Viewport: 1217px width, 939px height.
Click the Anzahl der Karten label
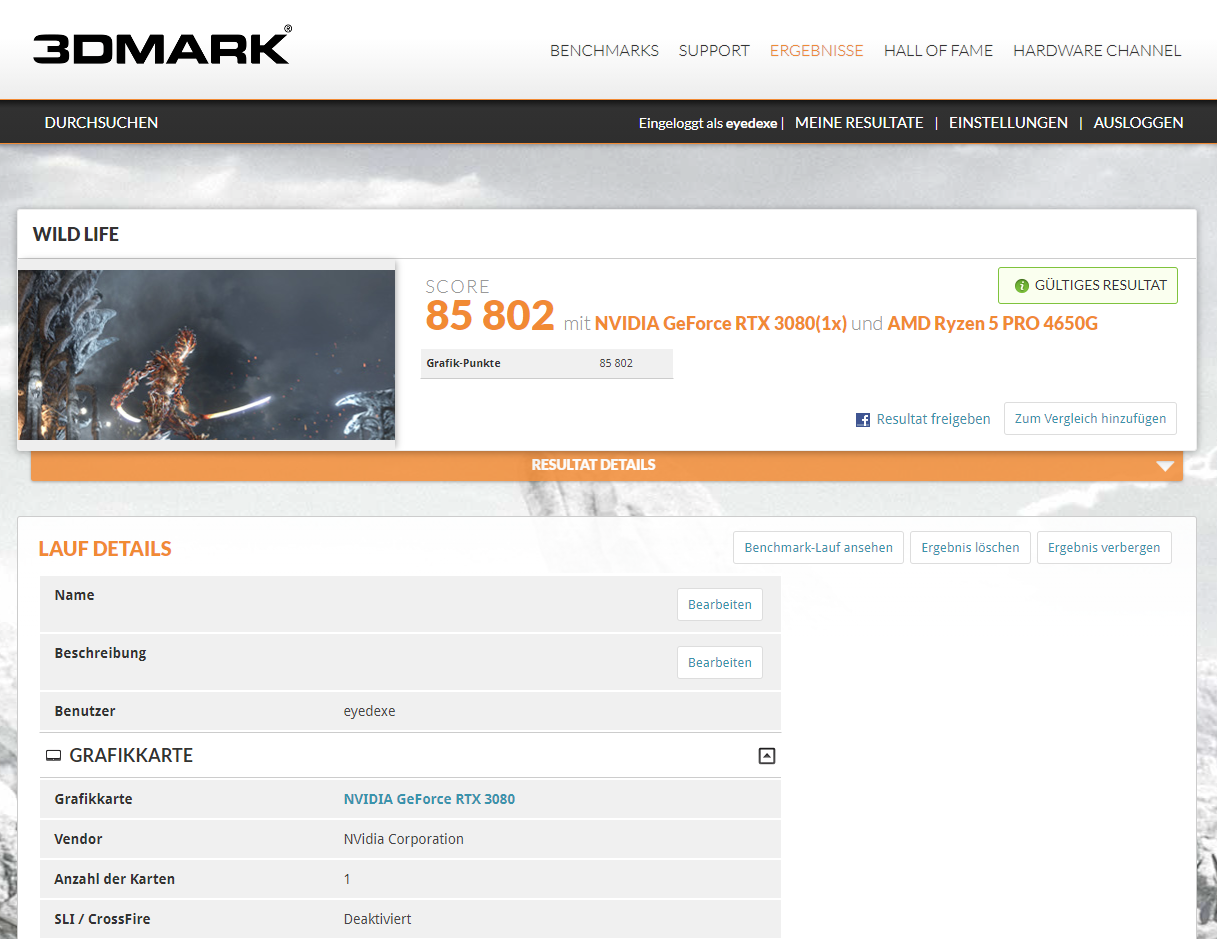coord(115,879)
